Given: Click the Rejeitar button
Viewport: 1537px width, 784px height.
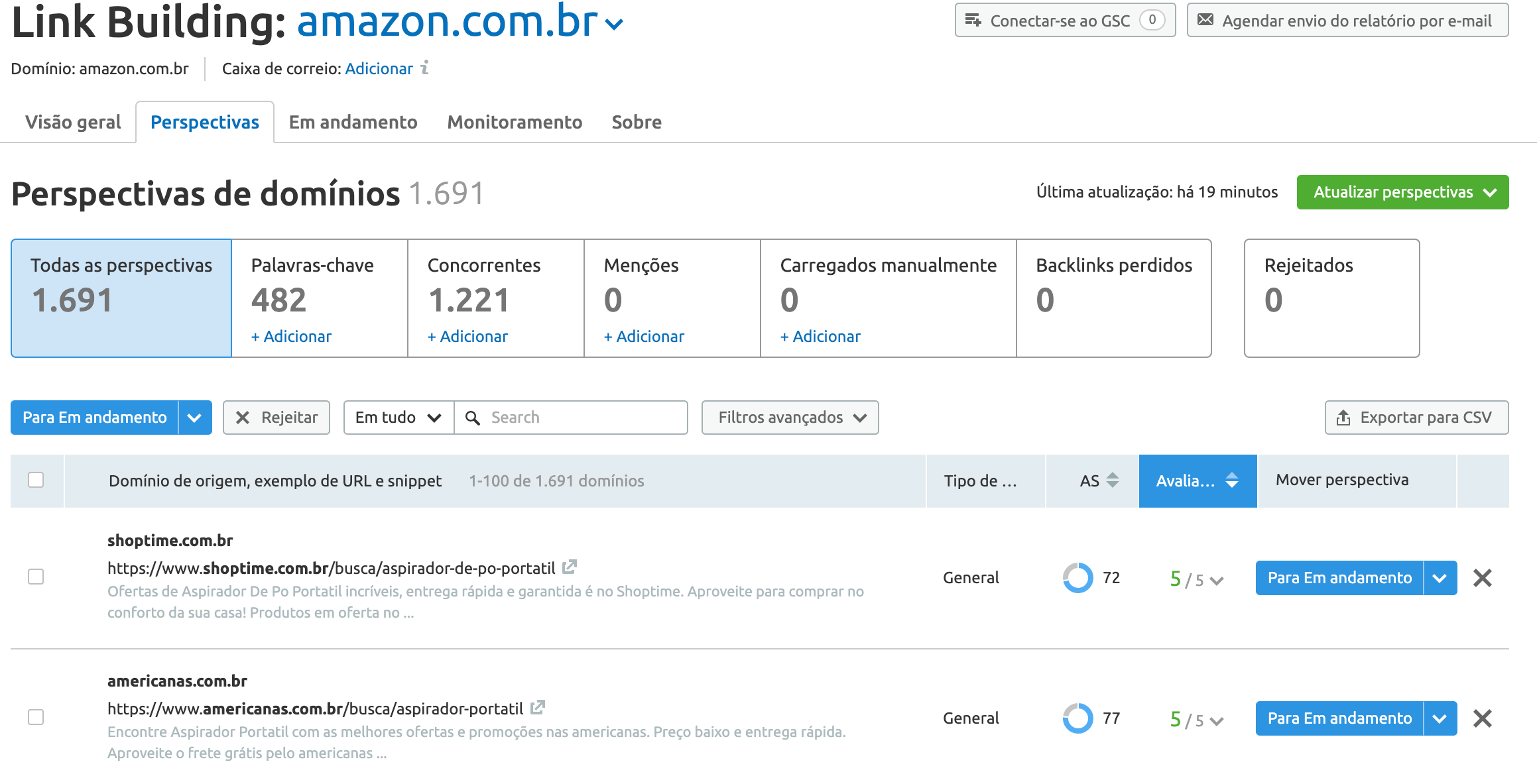Looking at the screenshot, I should tap(277, 418).
